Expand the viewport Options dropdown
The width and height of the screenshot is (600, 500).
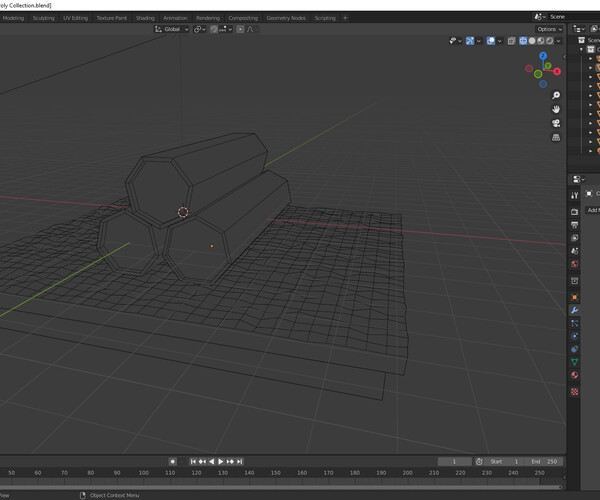549,29
